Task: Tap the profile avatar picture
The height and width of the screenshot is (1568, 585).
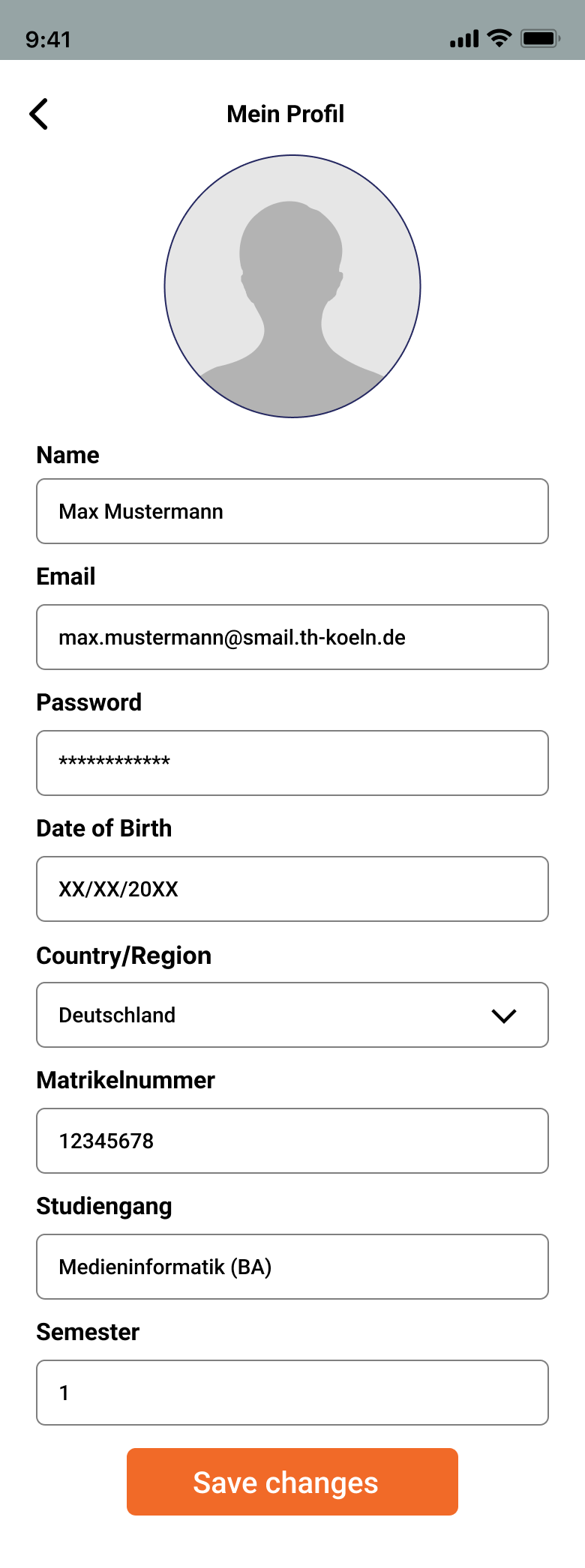Action: [292, 286]
